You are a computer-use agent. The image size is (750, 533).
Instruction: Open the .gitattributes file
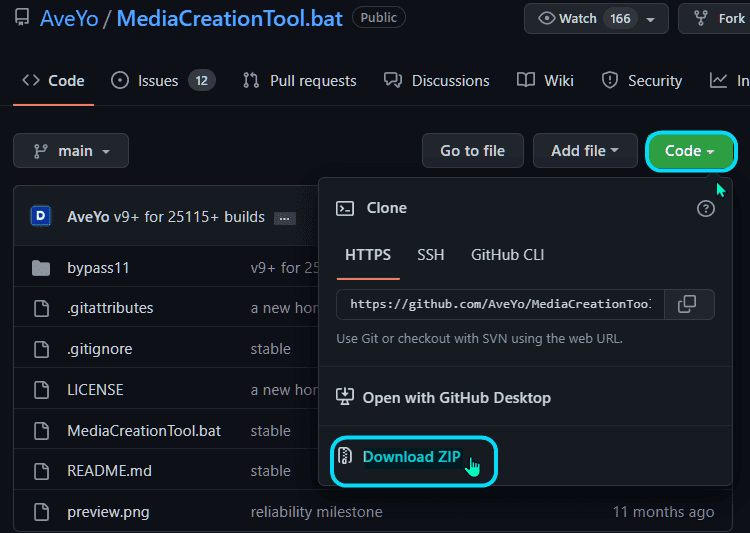(110, 308)
